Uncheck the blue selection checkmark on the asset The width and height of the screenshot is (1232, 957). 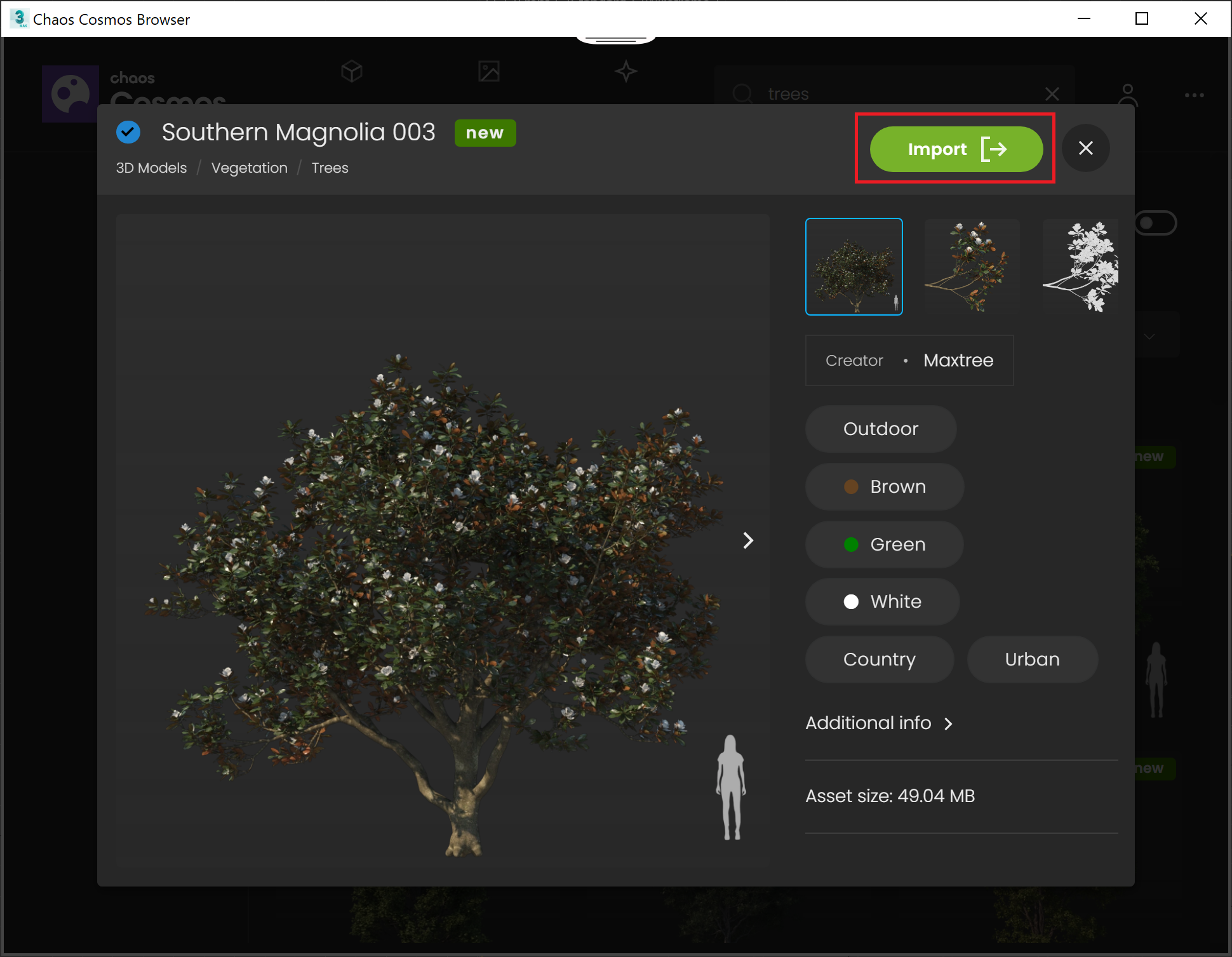click(x=128, y=132)
